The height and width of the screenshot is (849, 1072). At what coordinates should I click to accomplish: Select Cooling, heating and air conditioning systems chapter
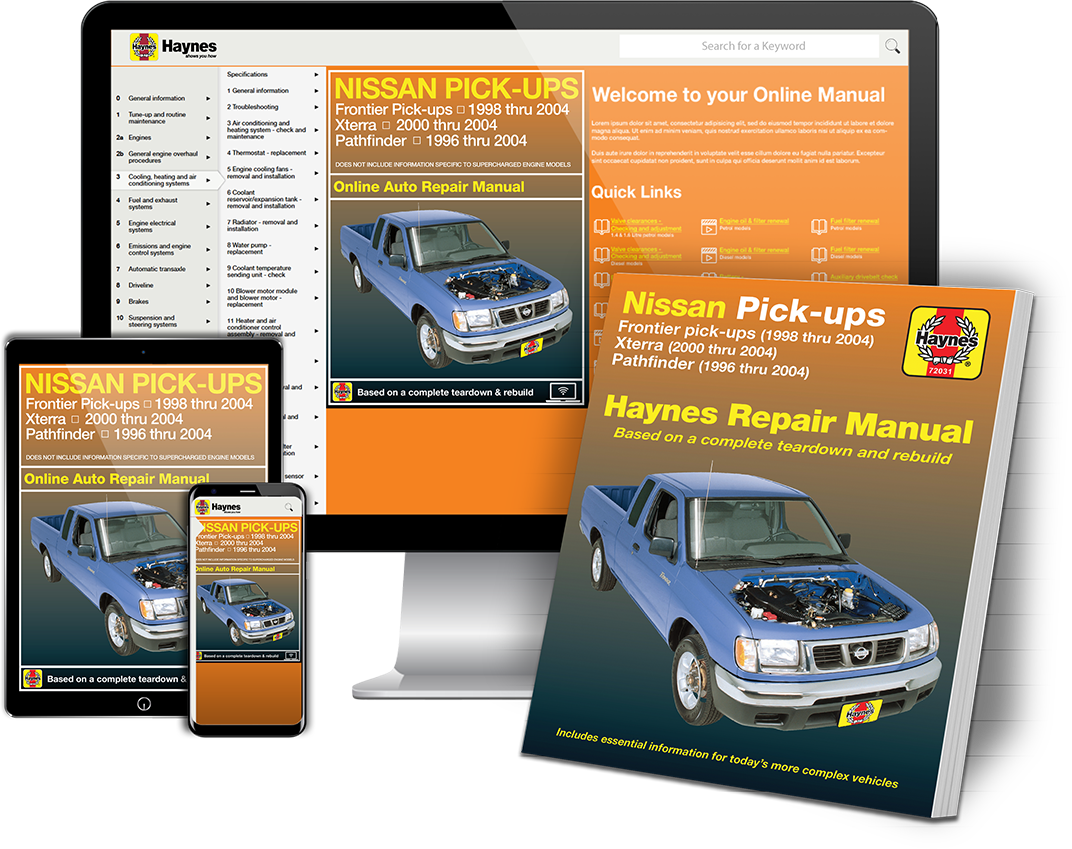point(167,180)
